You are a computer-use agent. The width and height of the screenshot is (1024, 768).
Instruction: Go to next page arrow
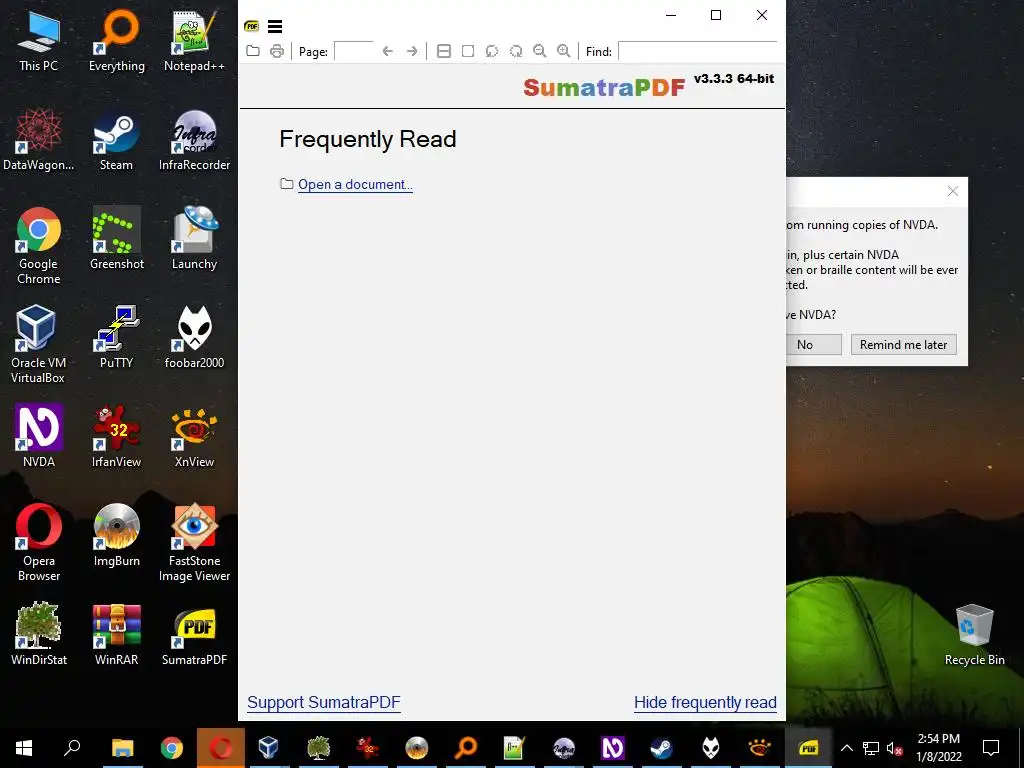pyautogui.click(x=411, y=51)
